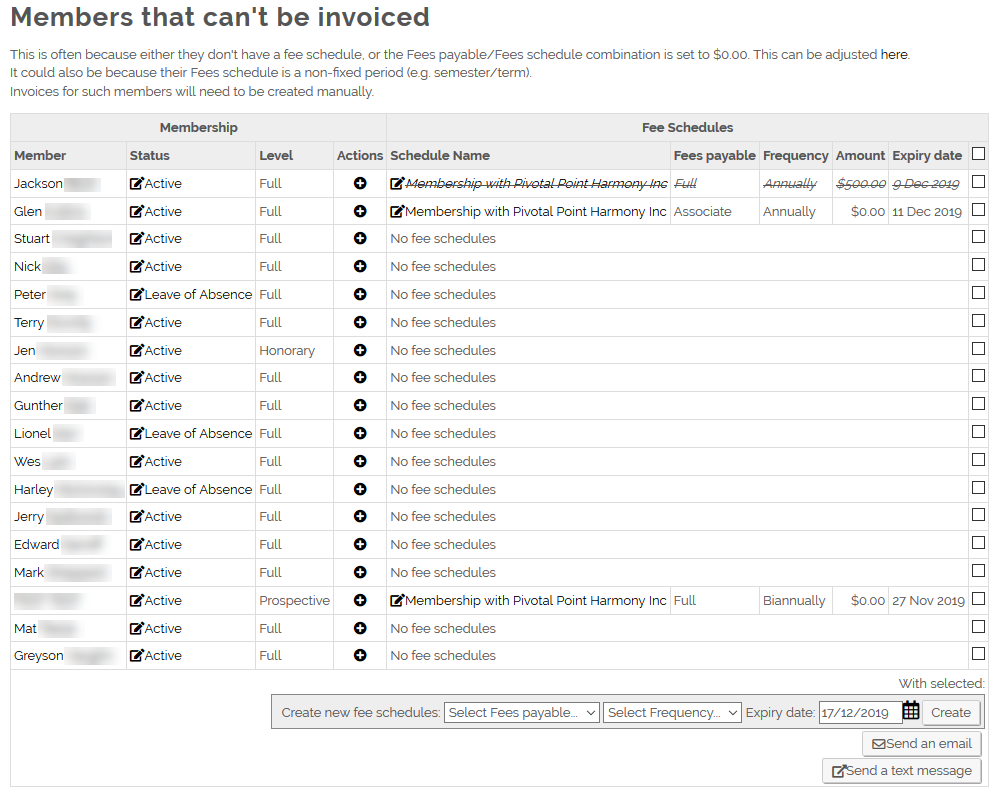Click Send an email button
Screen dimensions: 991x788
[921, 744]
